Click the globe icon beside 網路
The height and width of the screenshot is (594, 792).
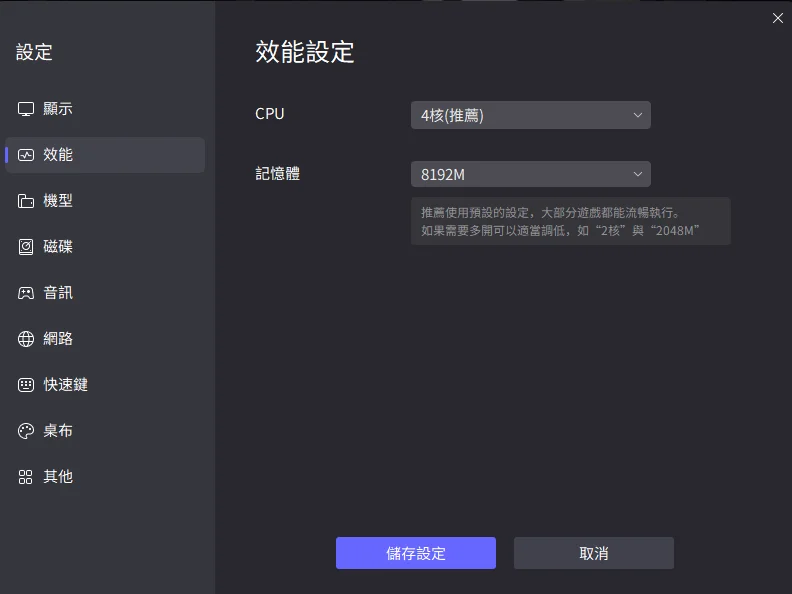(x=26, y=338)
